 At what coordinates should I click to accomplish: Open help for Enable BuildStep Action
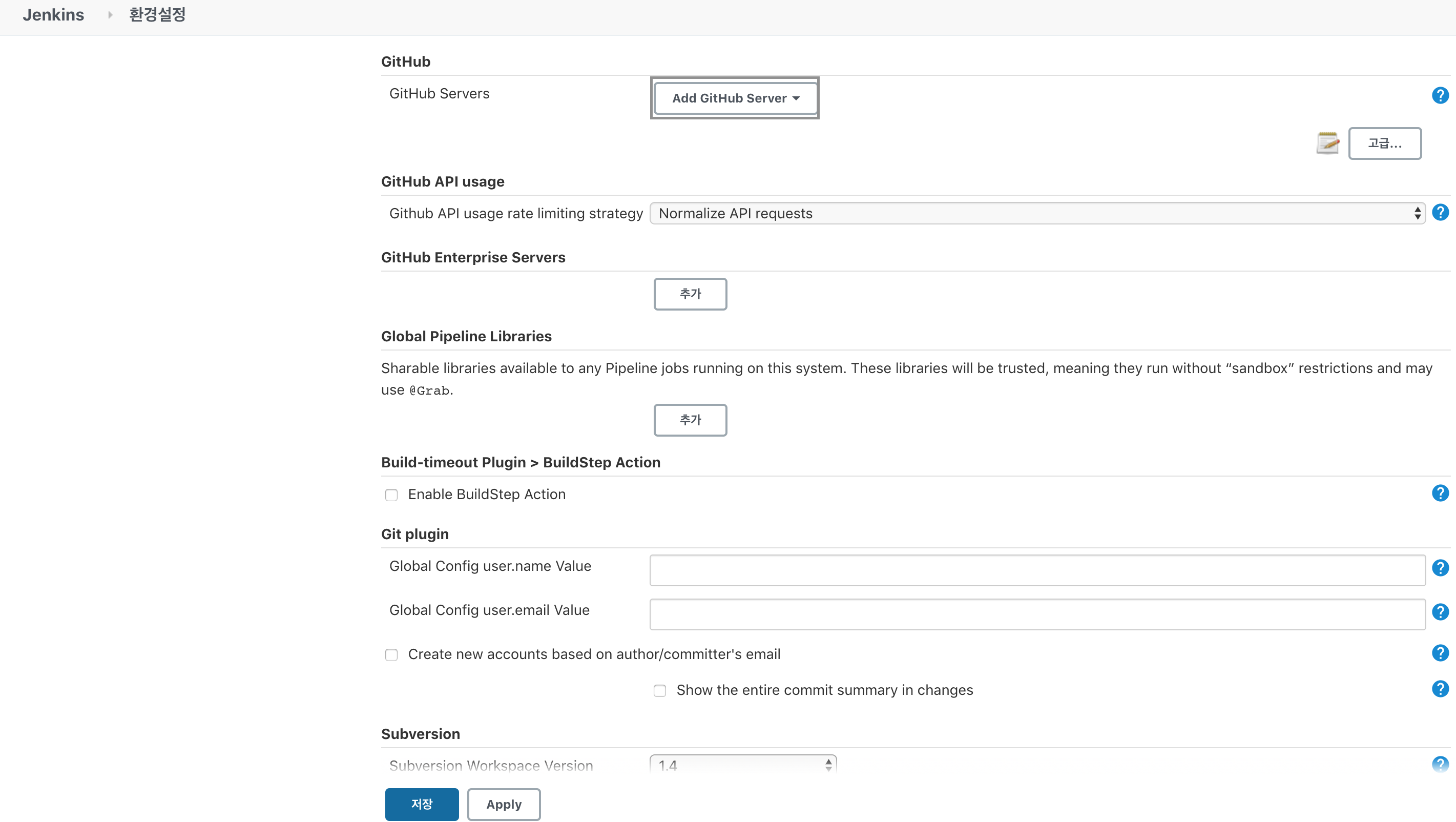(x=1440, y=493)
